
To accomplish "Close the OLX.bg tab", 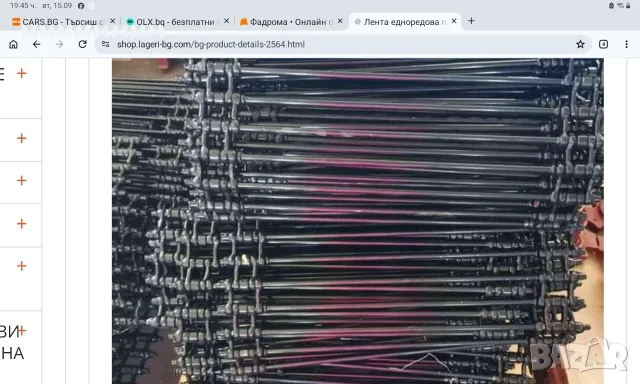I will [x=227, y=21].
